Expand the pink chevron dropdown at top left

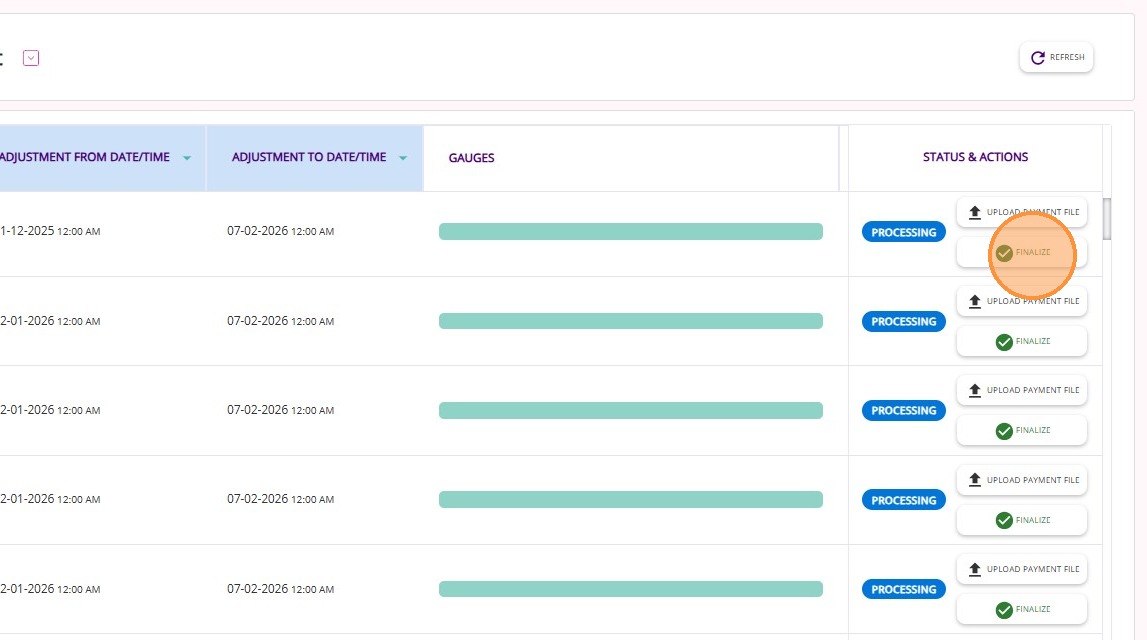pyautogui.click(x=31, y=58)
